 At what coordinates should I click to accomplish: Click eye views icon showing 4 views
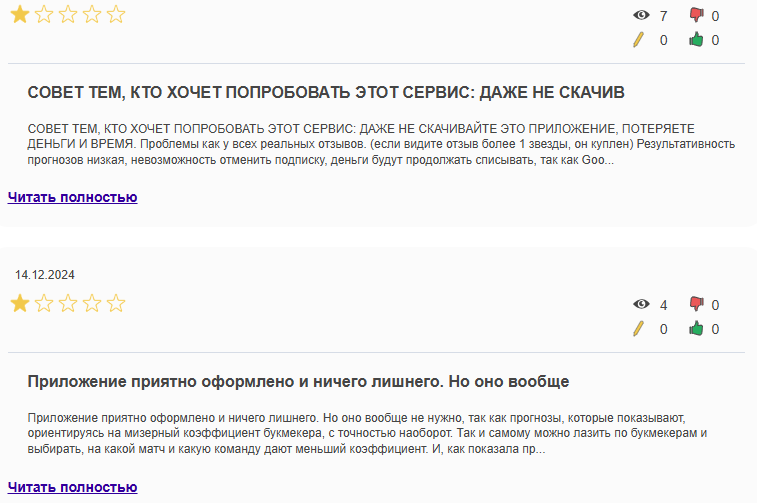[641, 305]
